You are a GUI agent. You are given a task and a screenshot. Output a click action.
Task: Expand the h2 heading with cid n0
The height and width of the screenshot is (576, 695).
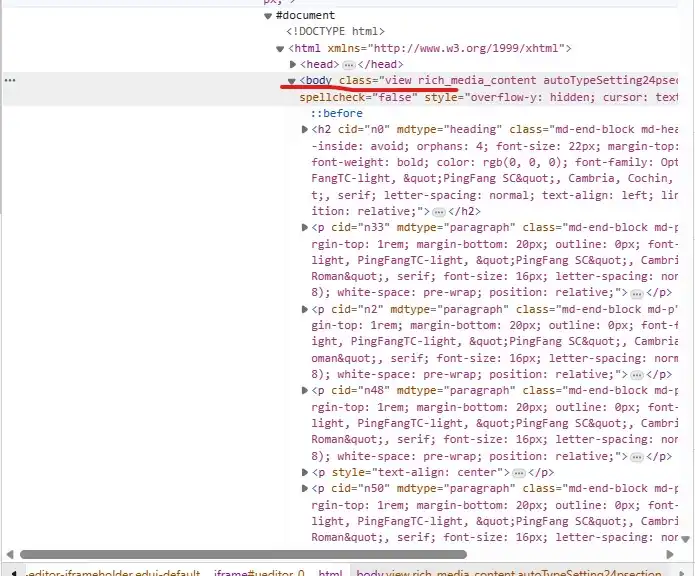305,130
